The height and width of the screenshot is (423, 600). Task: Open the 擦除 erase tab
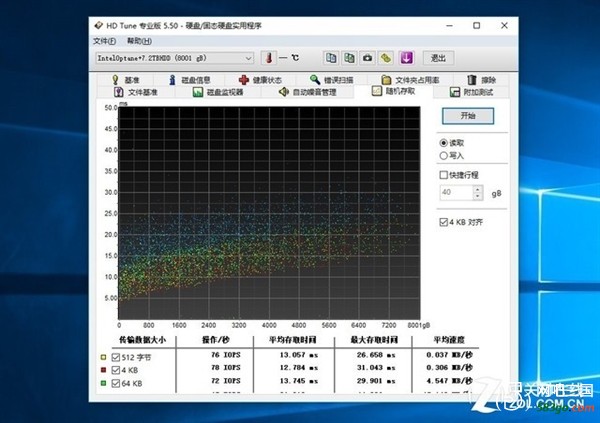coord(481,80)
